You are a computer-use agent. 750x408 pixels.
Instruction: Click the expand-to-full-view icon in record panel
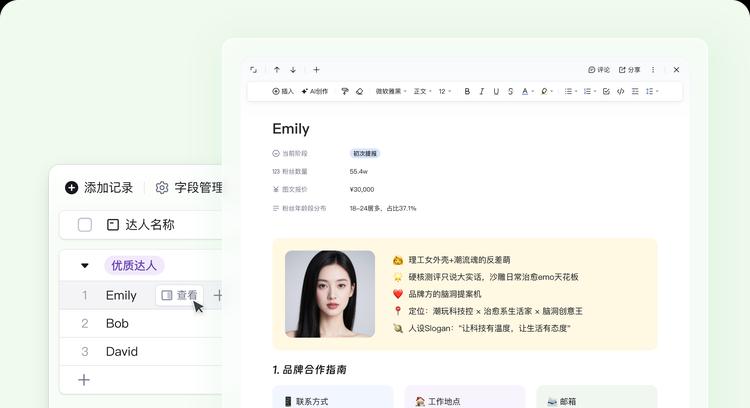pos(254,70)
